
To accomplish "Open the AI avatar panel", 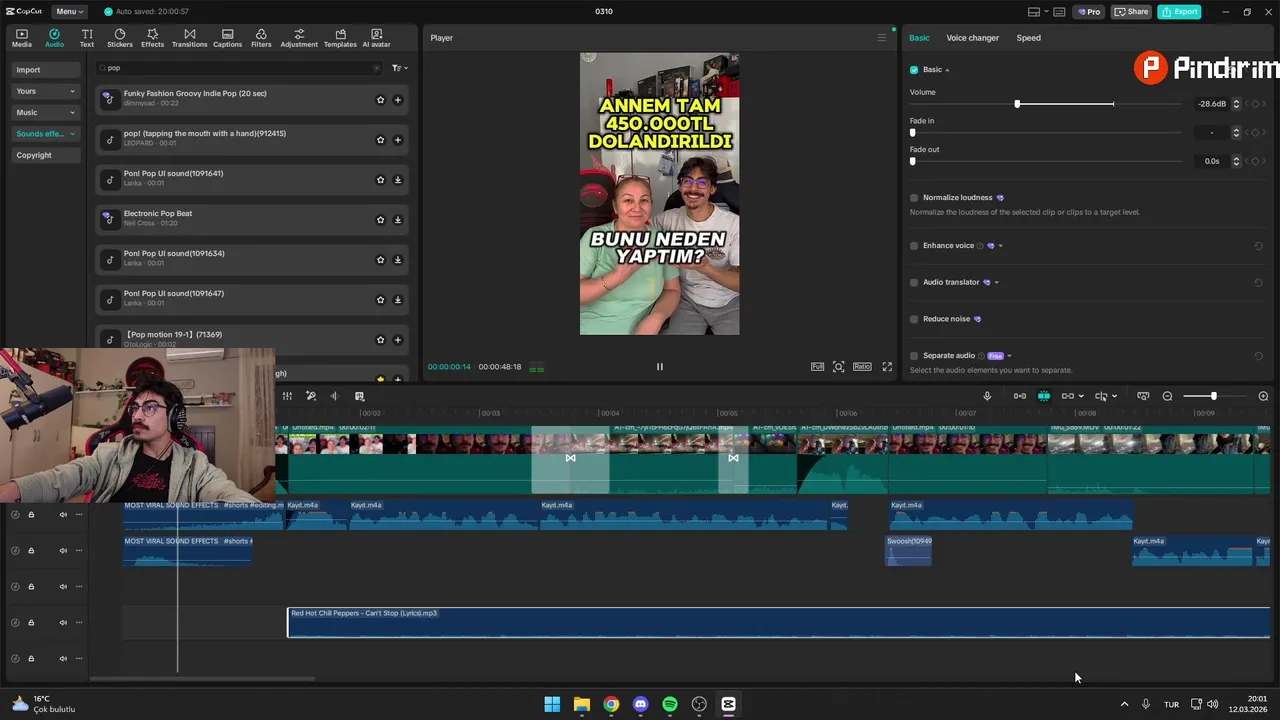I will click(376, 38).
